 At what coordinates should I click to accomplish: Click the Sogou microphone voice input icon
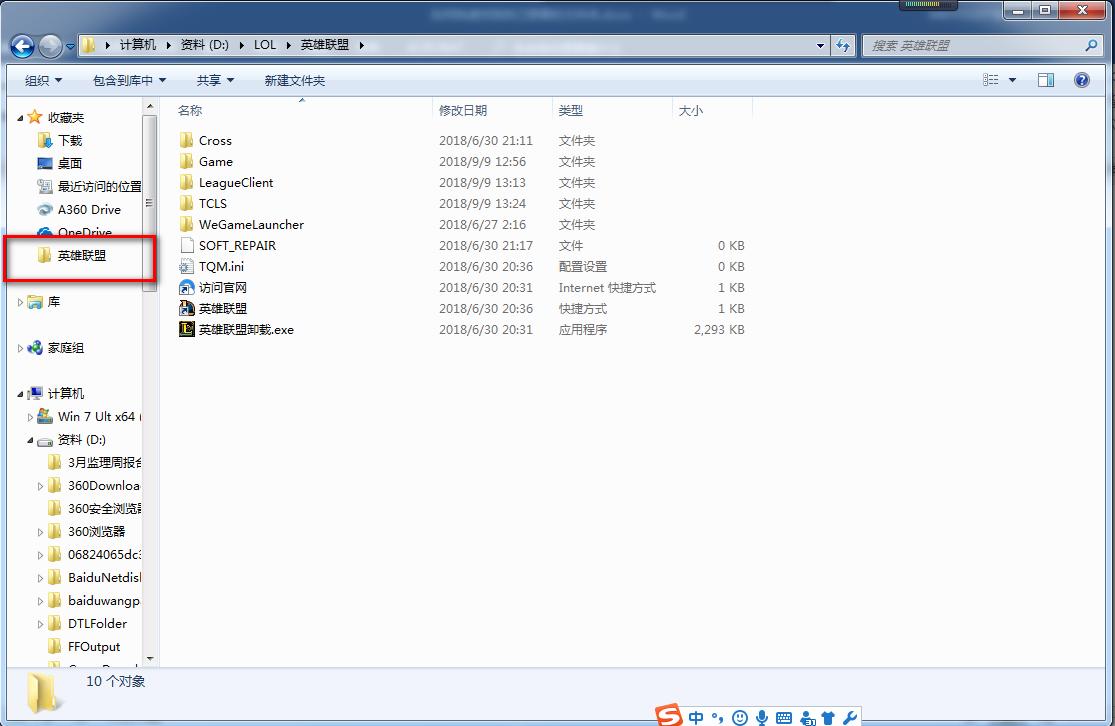point(762,717)
